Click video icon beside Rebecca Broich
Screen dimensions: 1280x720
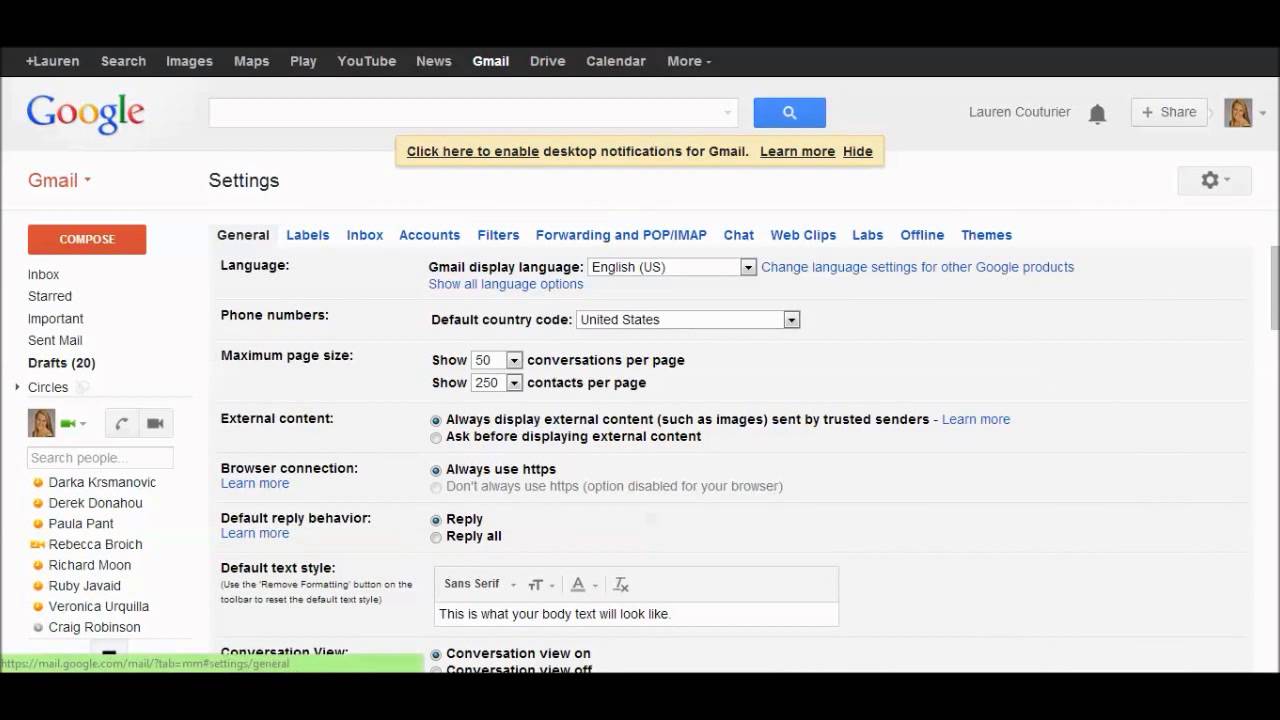pyautogui.click(x=38, y=545)
